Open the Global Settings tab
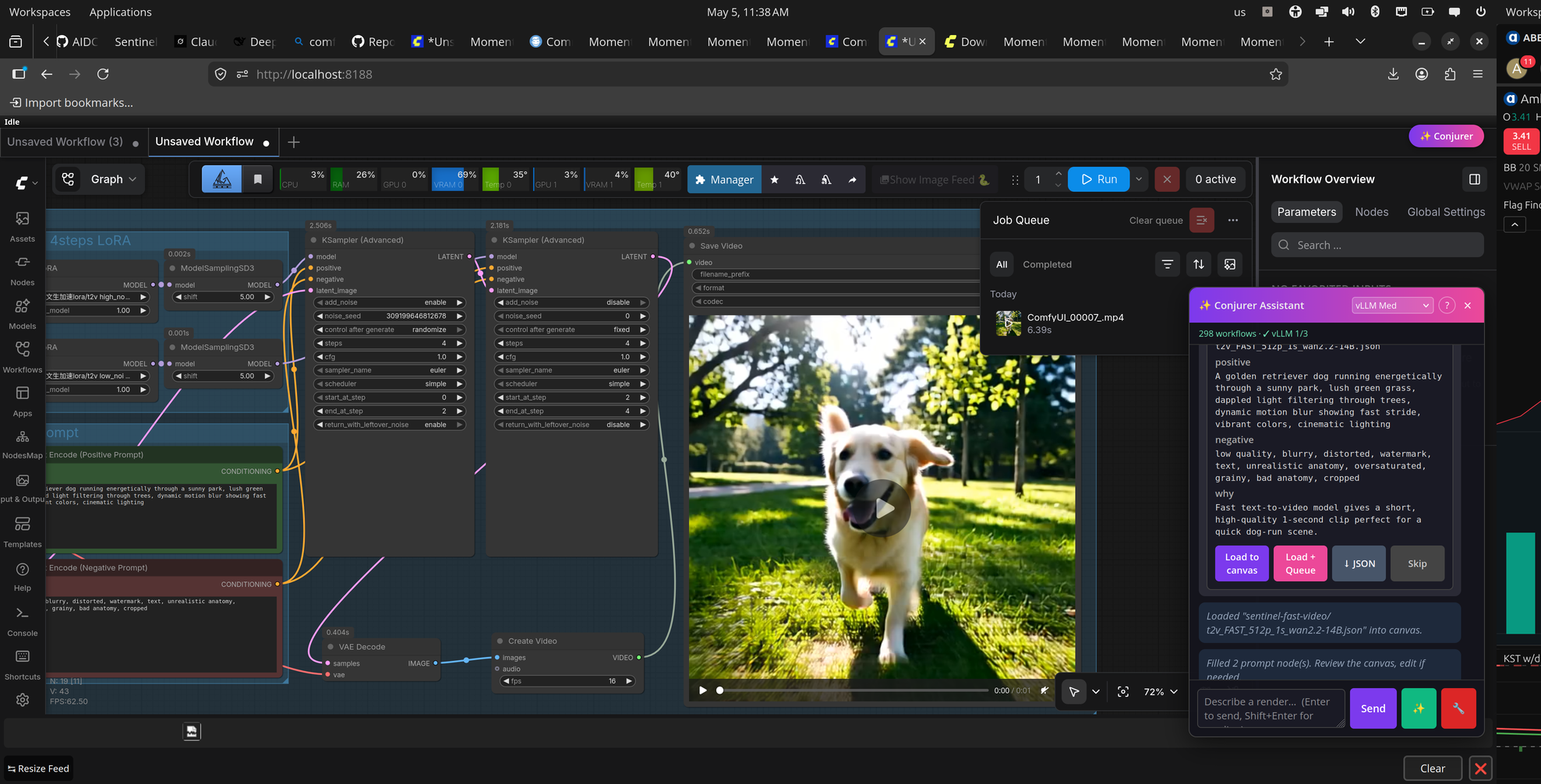The height and width of the screenshot is (784, 1541). click(1446, 212)
